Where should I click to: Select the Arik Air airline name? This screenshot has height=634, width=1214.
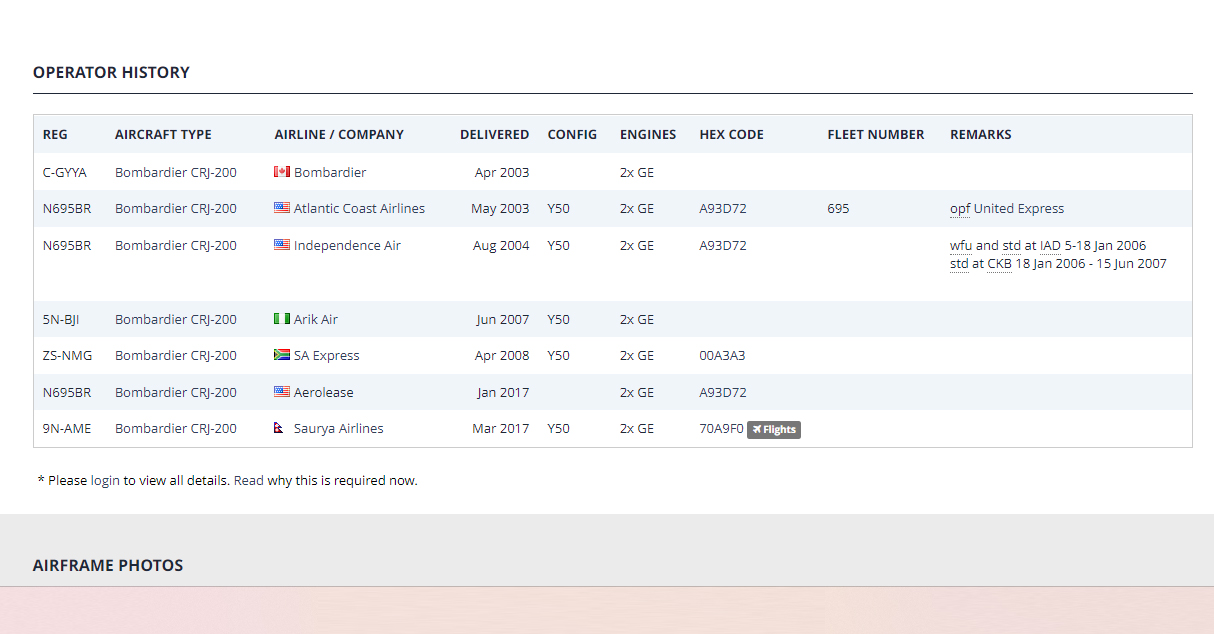click(316, 320)
